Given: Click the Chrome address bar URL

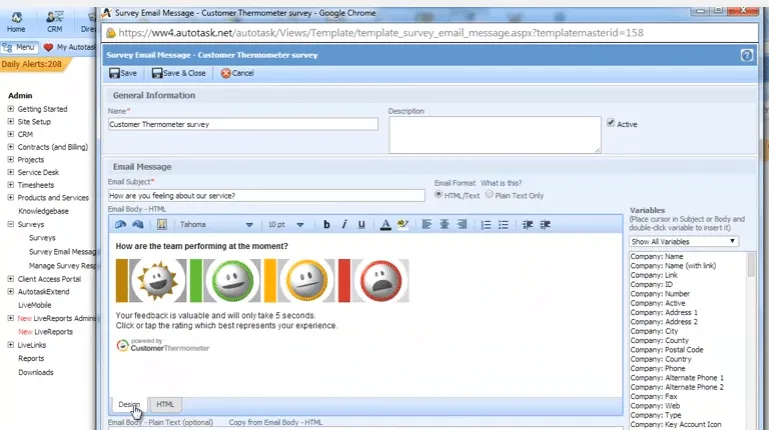Looking at the screenshot, I should (381, 33).
